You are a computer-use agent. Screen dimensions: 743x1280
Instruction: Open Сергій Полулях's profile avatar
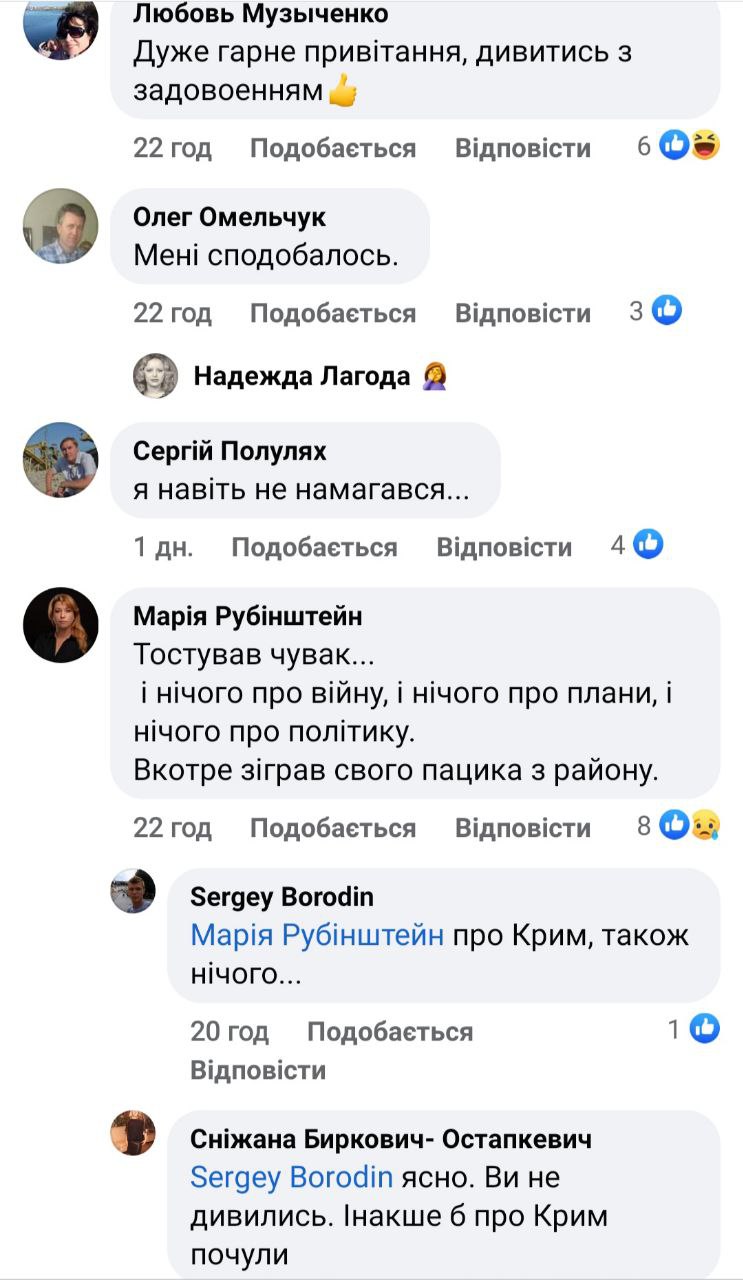click(x=60, y=460)
